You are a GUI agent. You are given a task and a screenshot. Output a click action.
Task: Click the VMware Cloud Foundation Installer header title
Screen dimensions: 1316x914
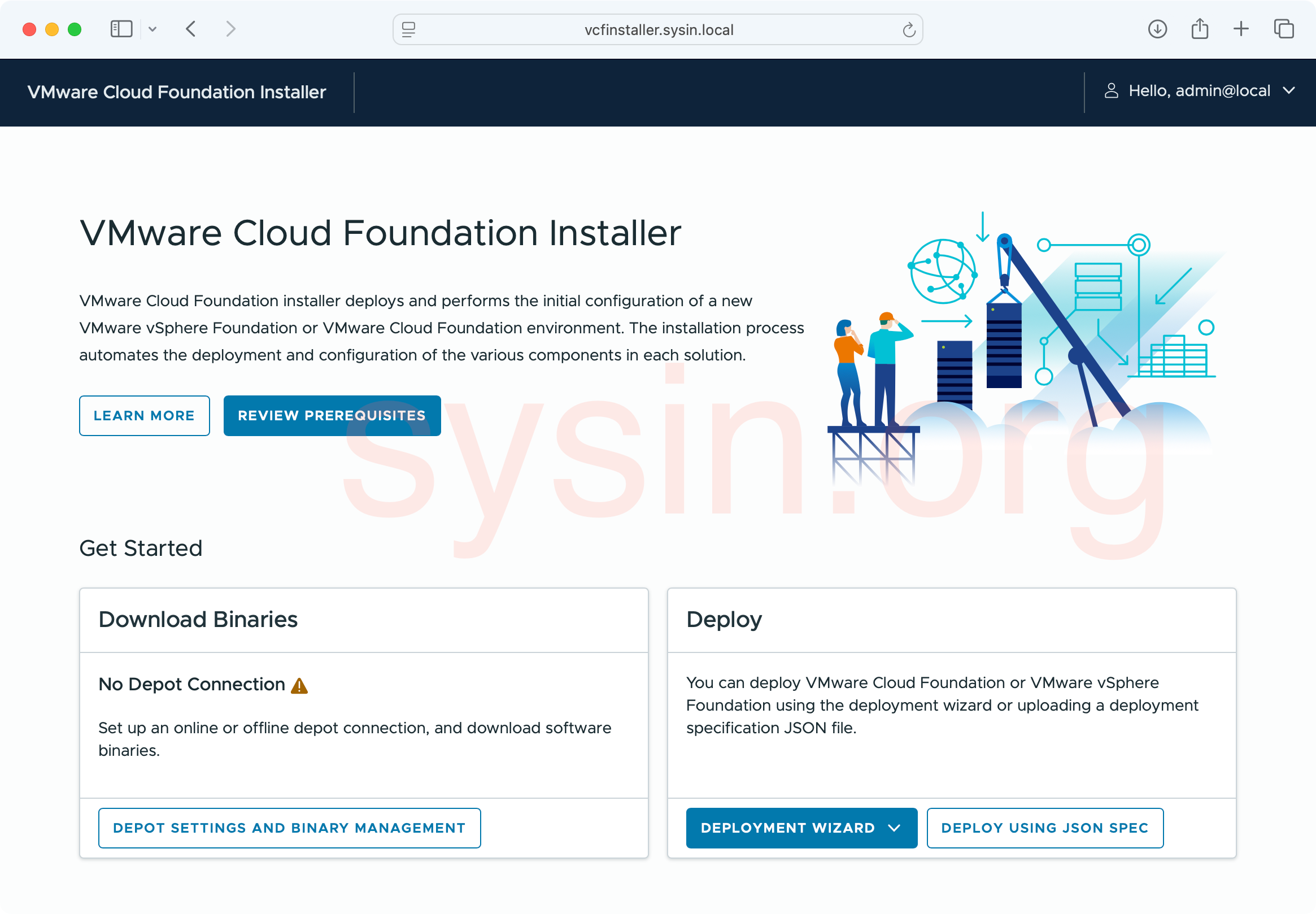coord(177,92)
